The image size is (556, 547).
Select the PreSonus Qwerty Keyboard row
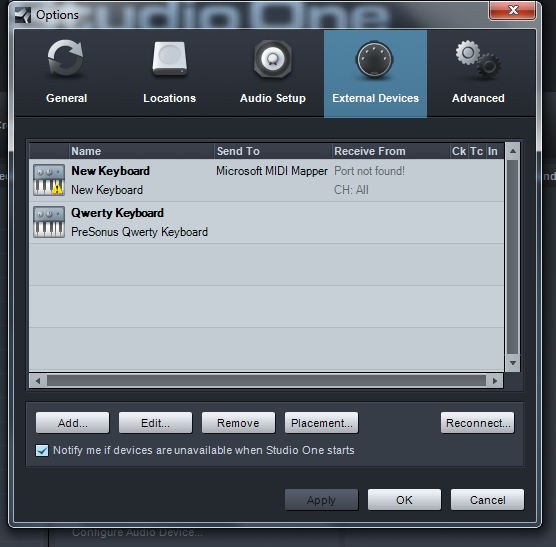pos(266,222)
